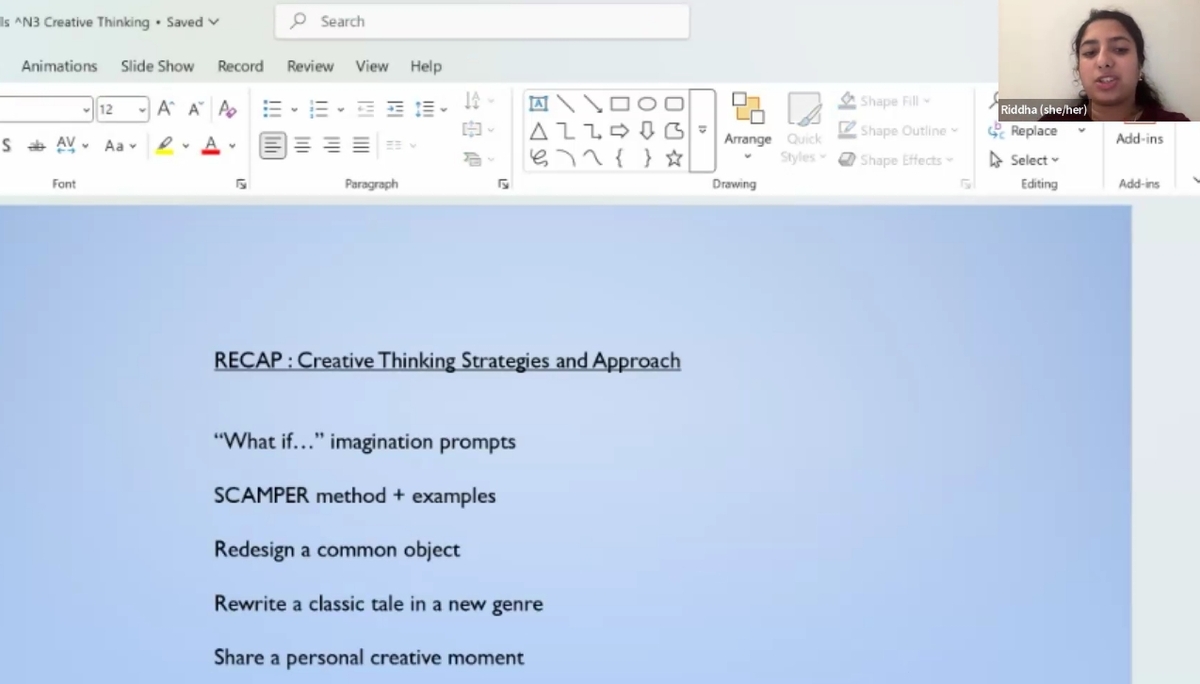Expand the shapes gallery More arrow
This screenshot has height=684, width=1200.
coord(702,131)
